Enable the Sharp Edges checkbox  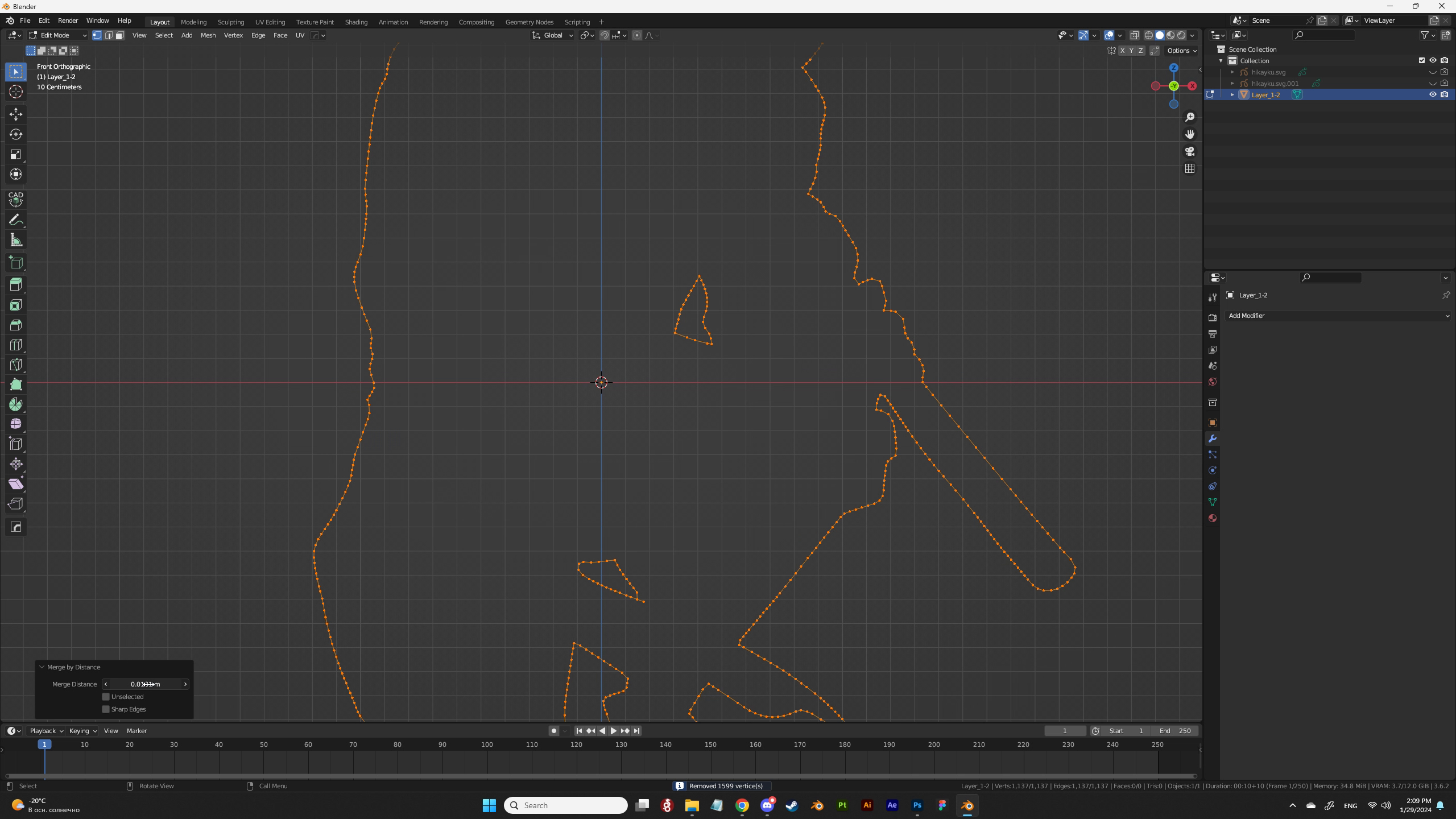pyautogui.click(x=106, y=709)
